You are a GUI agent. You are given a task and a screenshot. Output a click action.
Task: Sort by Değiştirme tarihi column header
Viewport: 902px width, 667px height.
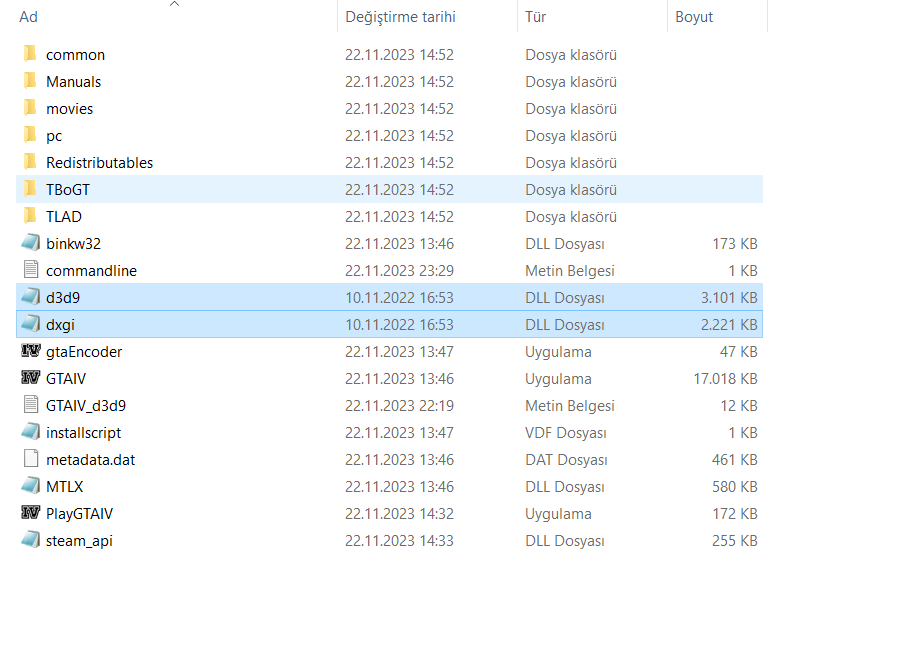point(400,17)
